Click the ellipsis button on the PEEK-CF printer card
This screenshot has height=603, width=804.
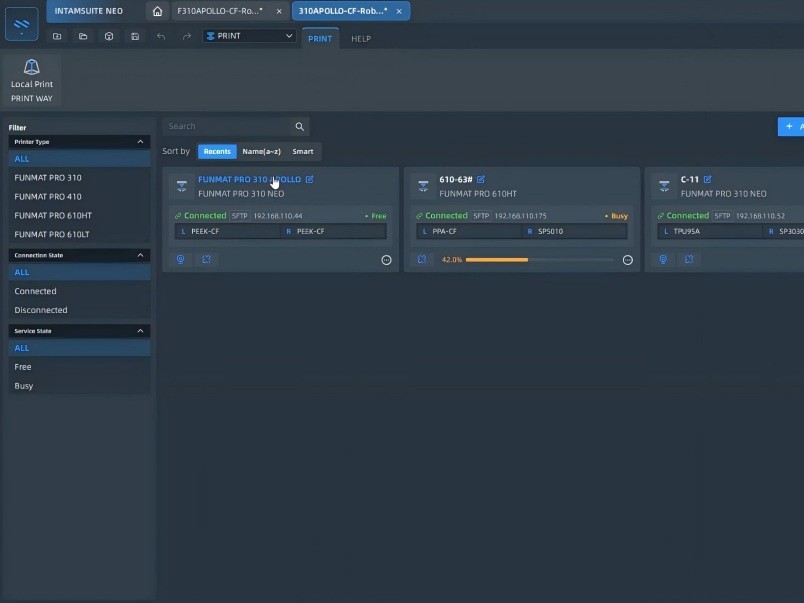pos(386,260)
